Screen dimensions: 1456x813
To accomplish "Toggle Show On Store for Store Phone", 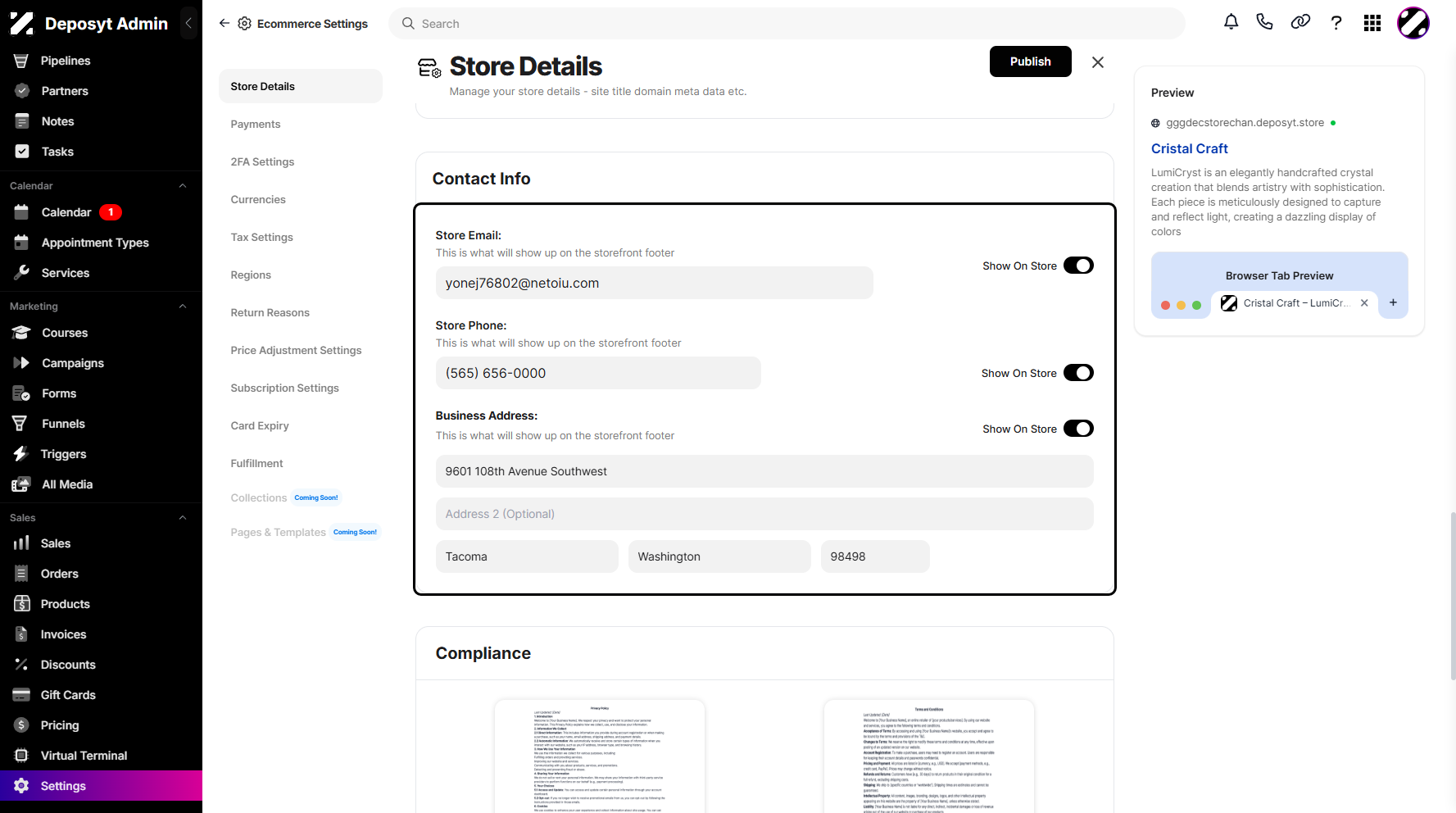I will 1078,373.
